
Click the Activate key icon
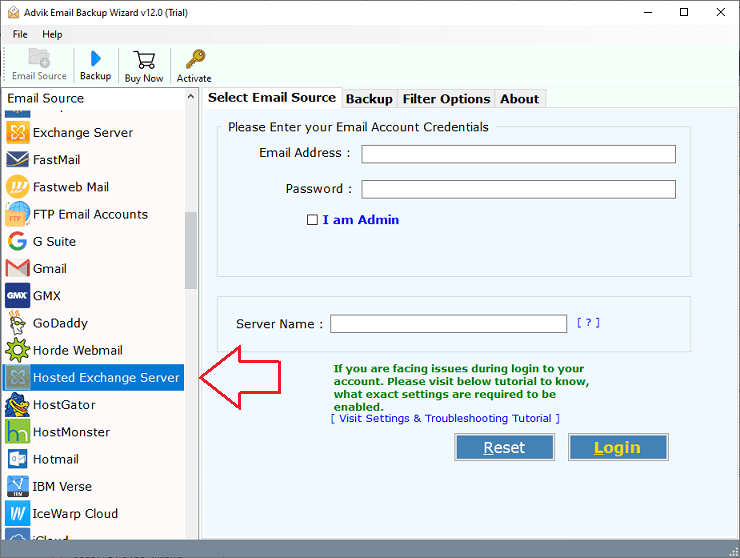point(195,59)
